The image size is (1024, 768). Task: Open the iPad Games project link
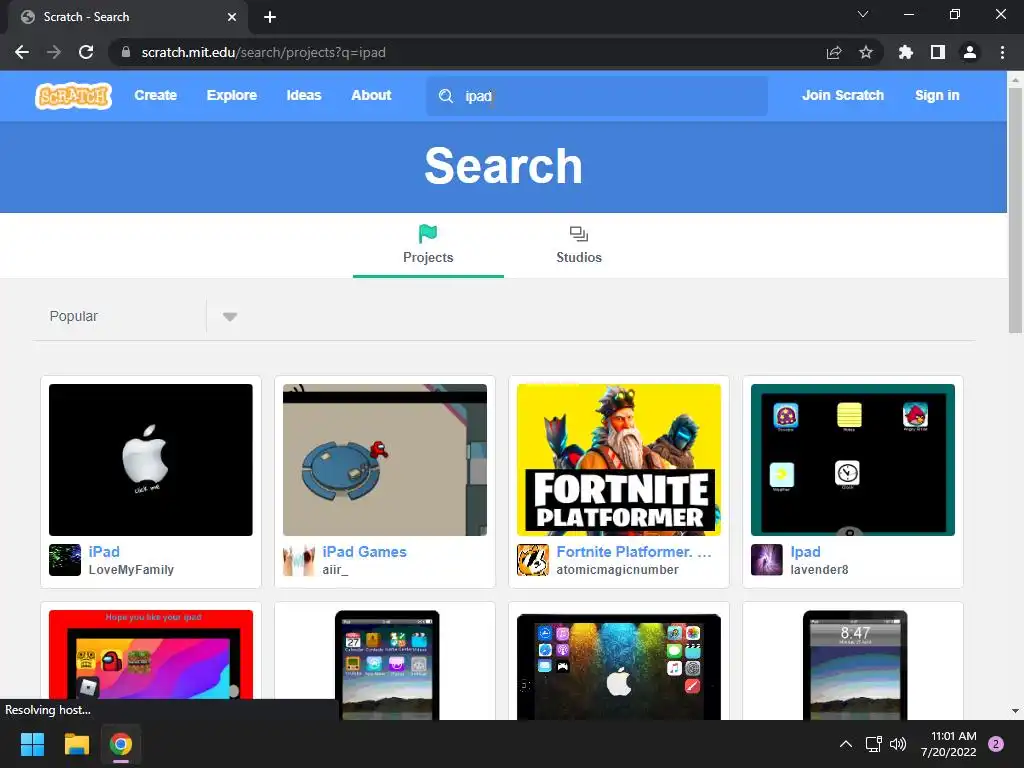pyautogui.click(x=364, y=552)
